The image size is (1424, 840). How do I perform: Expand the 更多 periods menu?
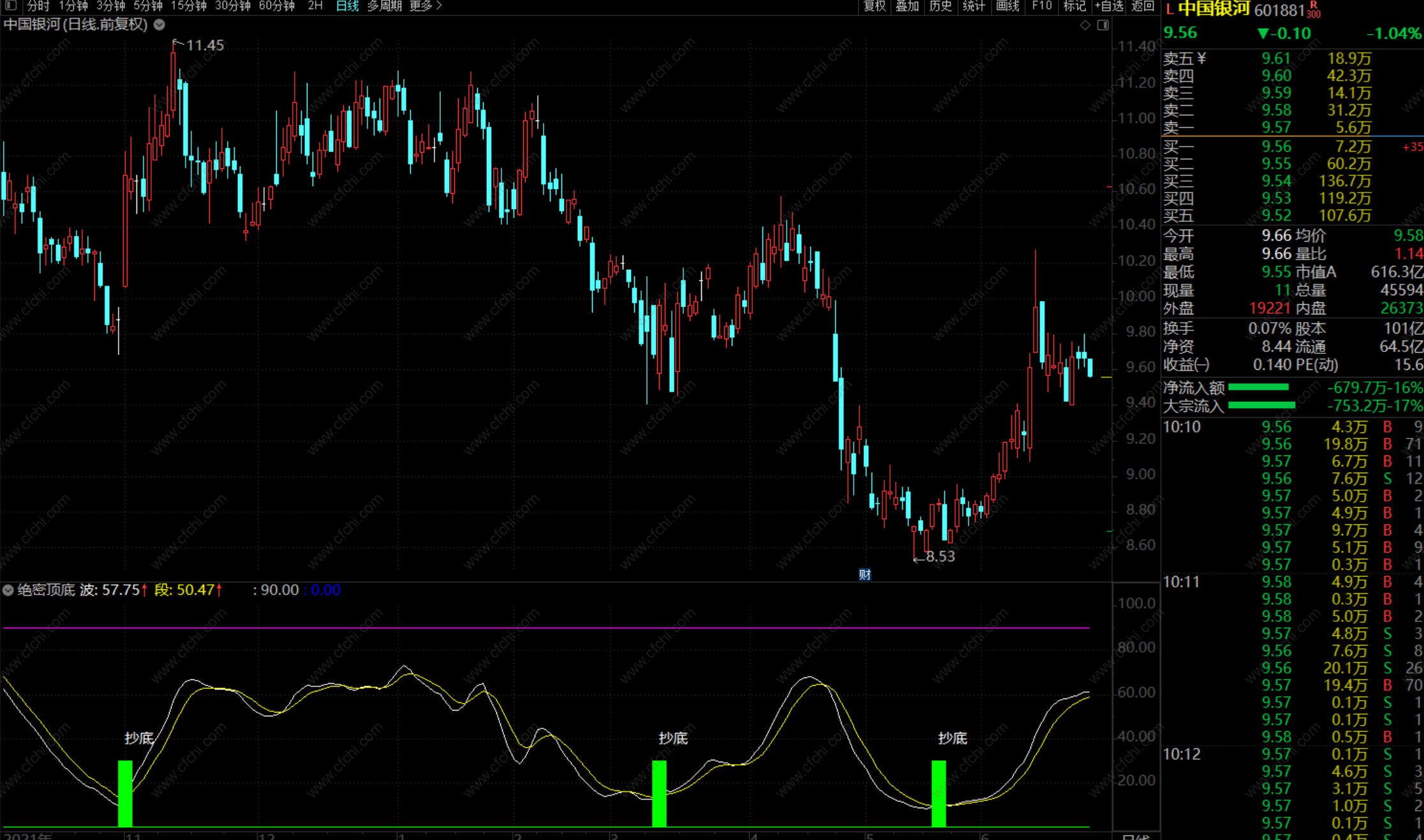(x=425, y=6)
